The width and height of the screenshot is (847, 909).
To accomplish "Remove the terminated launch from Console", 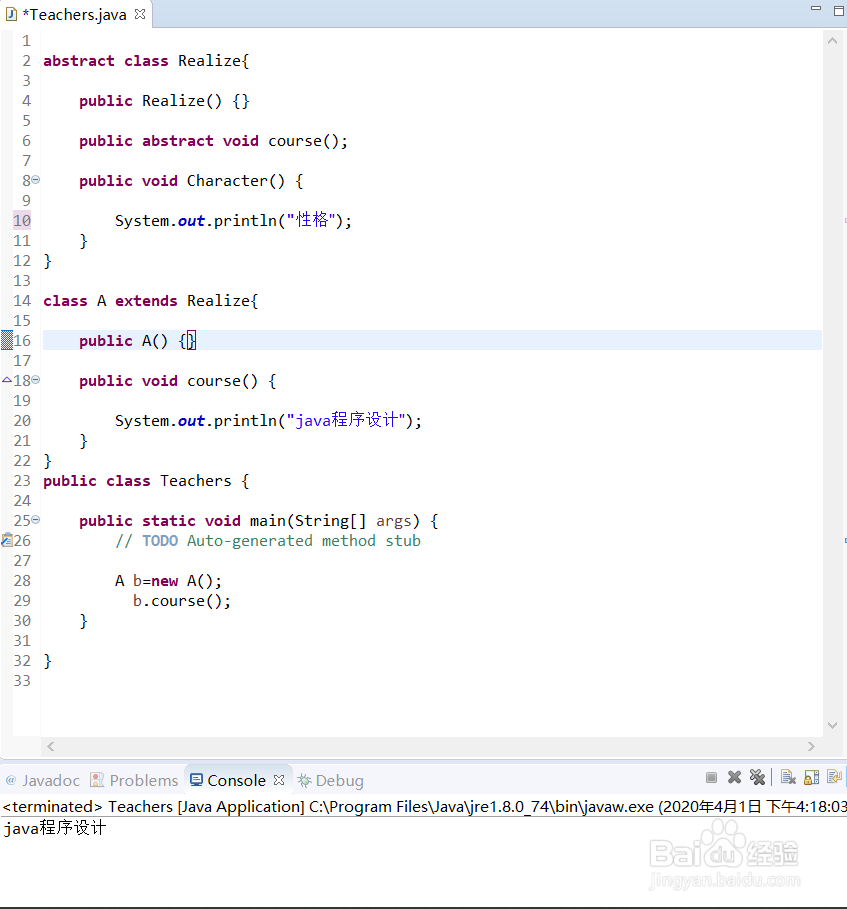I will 735,777.
